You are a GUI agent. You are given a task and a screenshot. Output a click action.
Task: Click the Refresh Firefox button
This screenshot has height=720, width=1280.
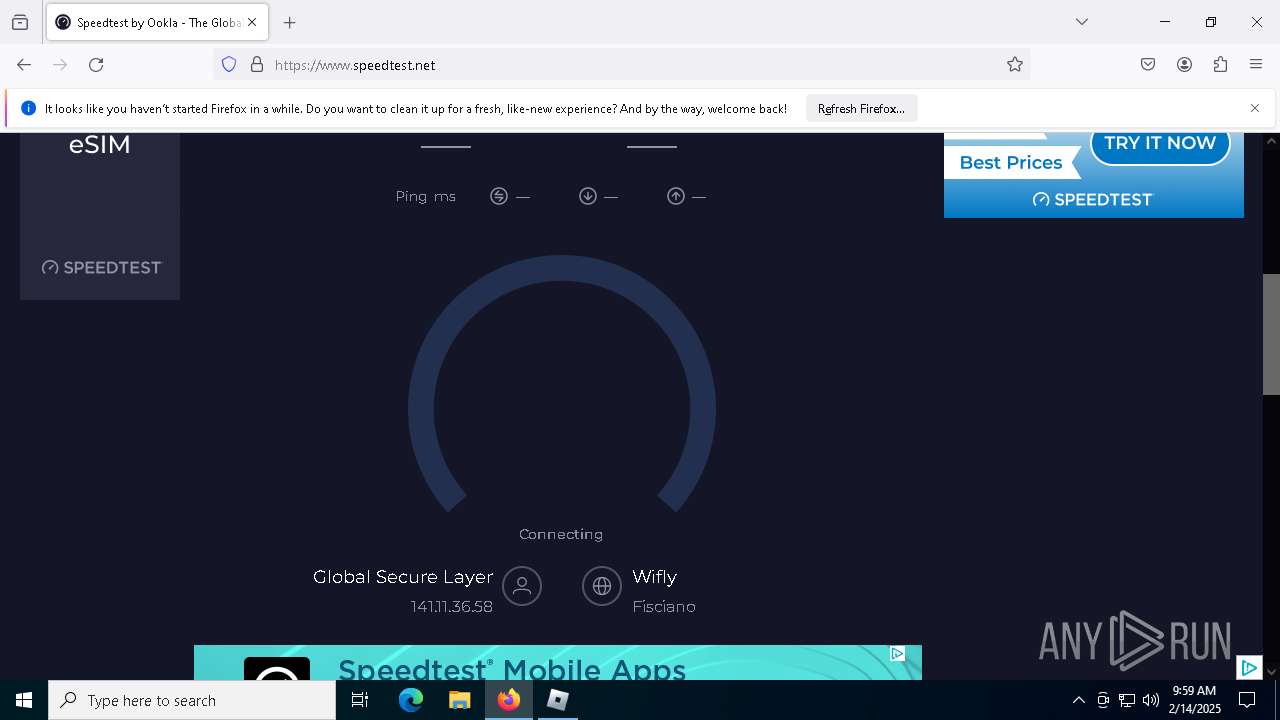click(x=861, y=108)
